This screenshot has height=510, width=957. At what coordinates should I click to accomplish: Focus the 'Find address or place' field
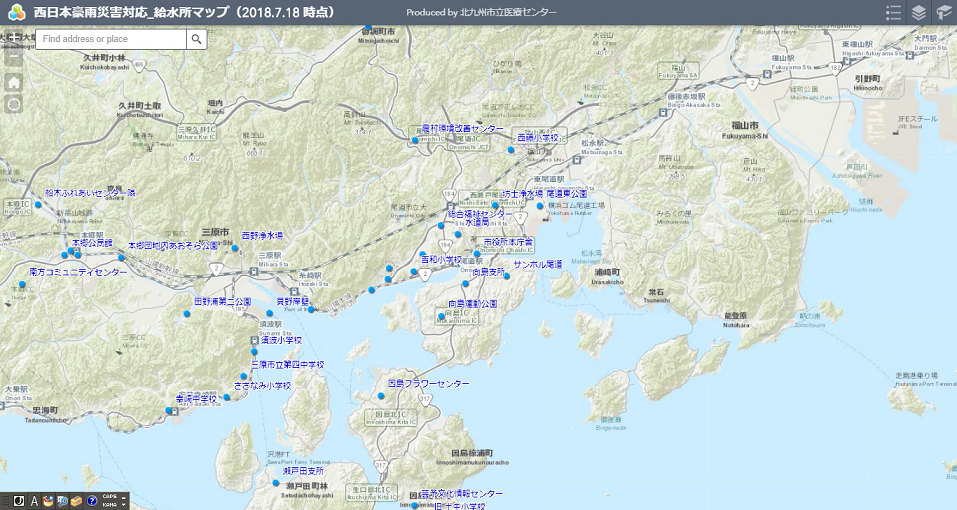(112, 39)
